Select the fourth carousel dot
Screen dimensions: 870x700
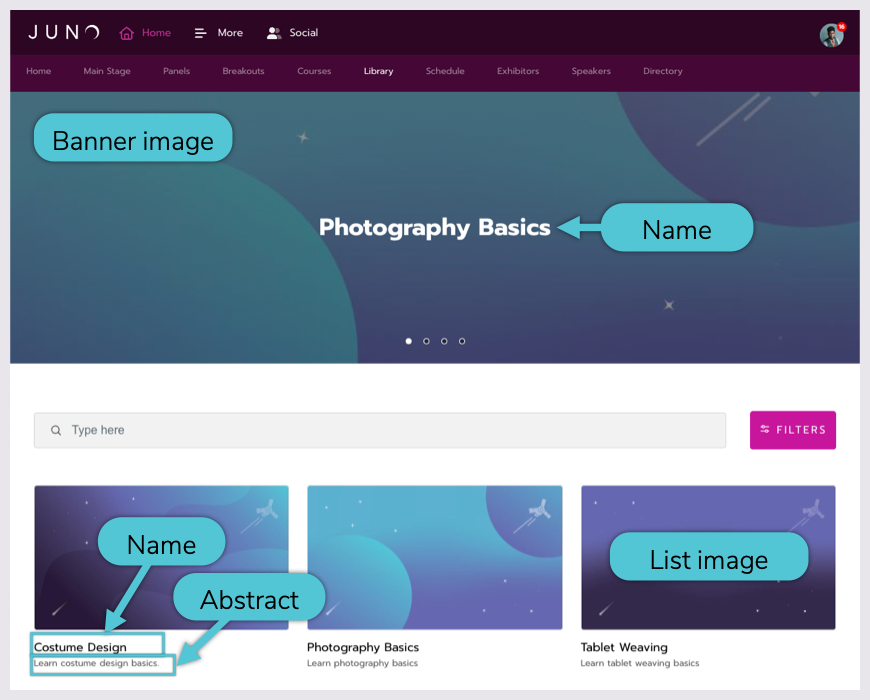click(x=462, y=341)
